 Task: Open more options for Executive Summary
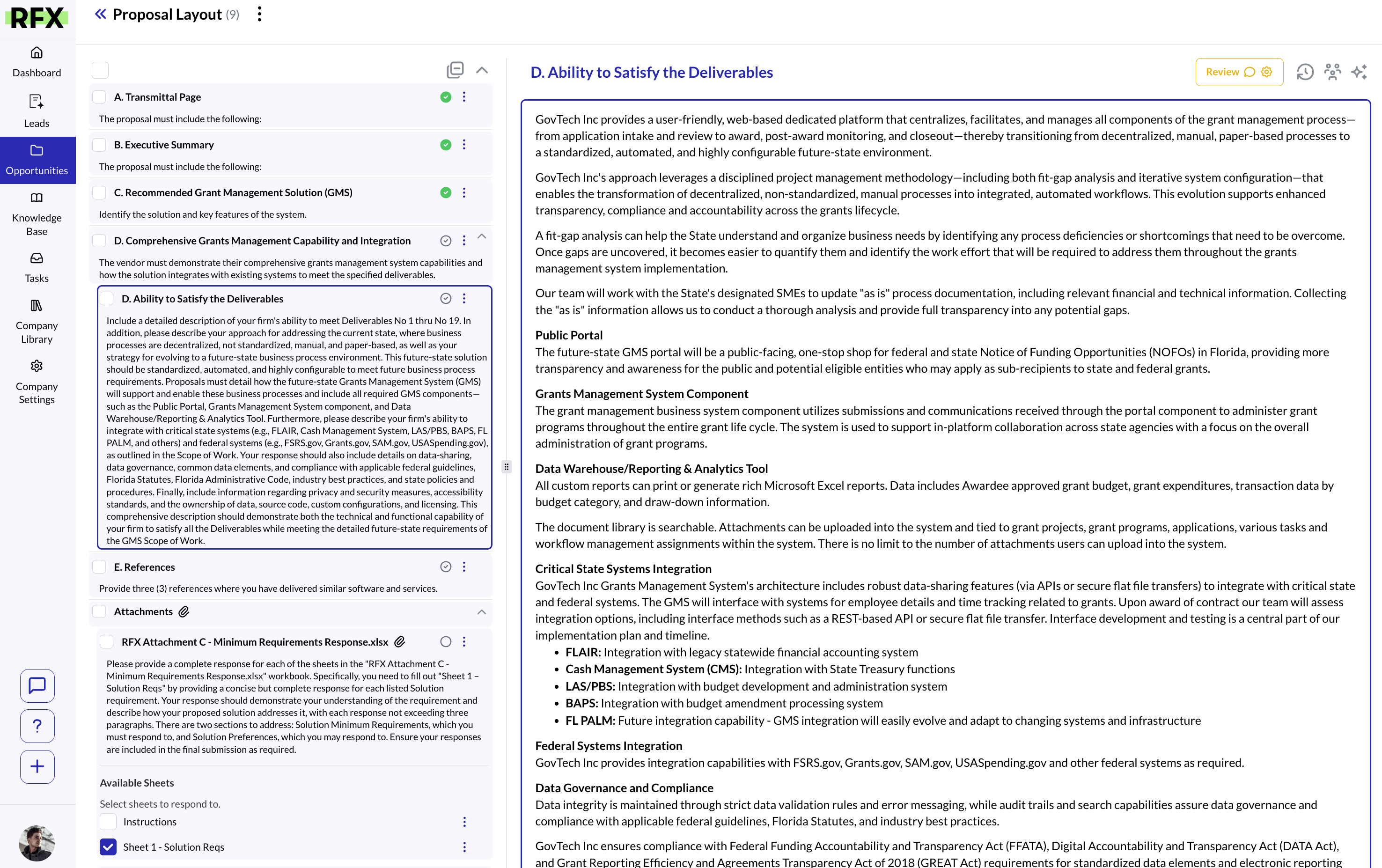point(464,145)
